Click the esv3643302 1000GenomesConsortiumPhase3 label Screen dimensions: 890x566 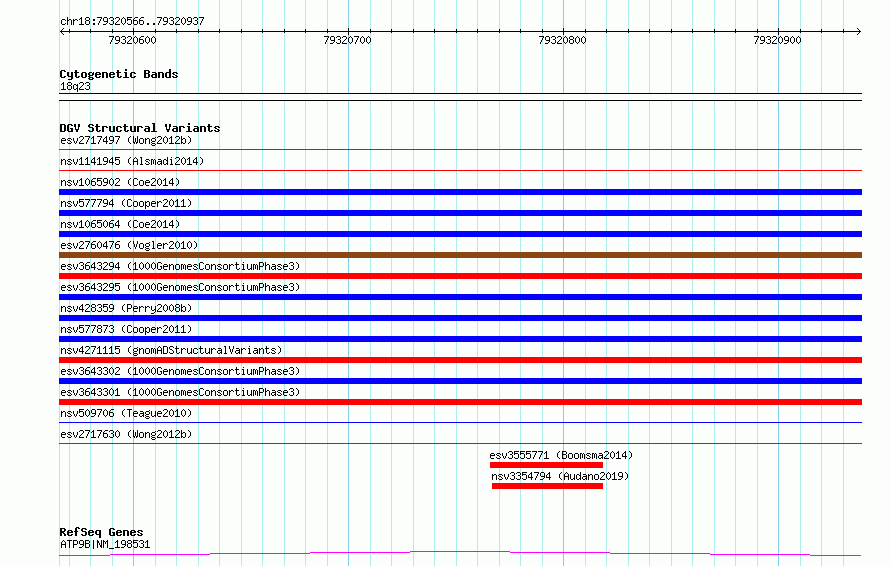(x=180, y=371)
